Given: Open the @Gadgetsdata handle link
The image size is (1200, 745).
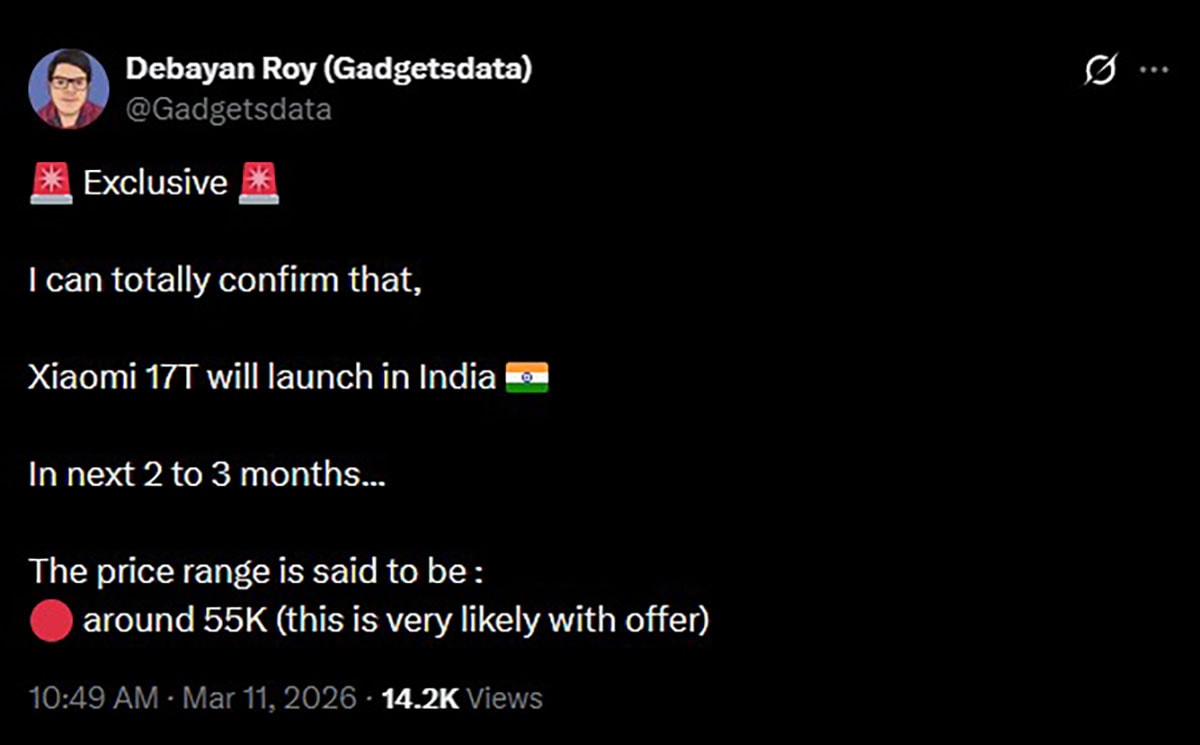Looking at the screenshot, I should pyautogui.click(x=228, y=108).
